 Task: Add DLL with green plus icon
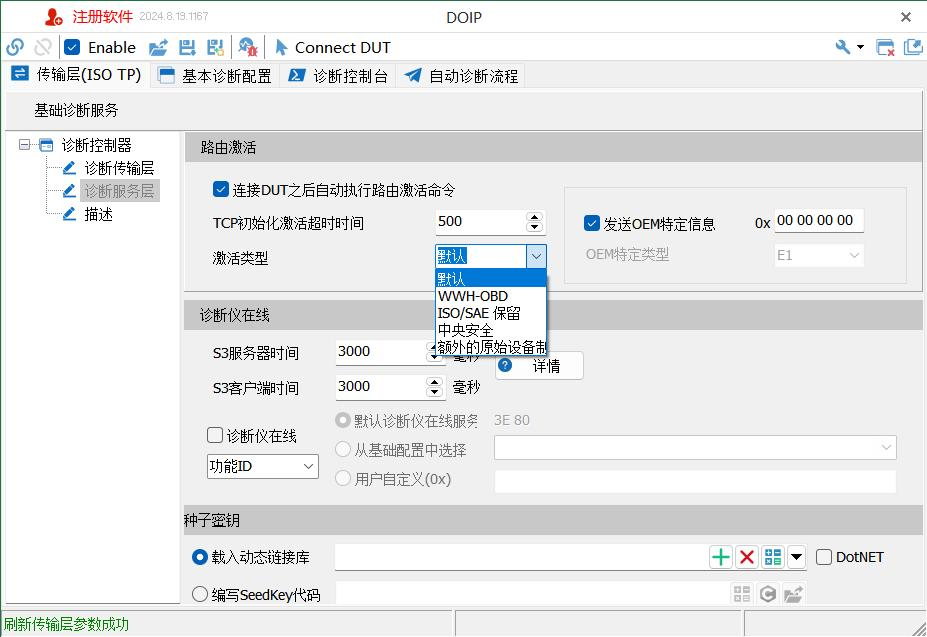click(x=721, y=557)
